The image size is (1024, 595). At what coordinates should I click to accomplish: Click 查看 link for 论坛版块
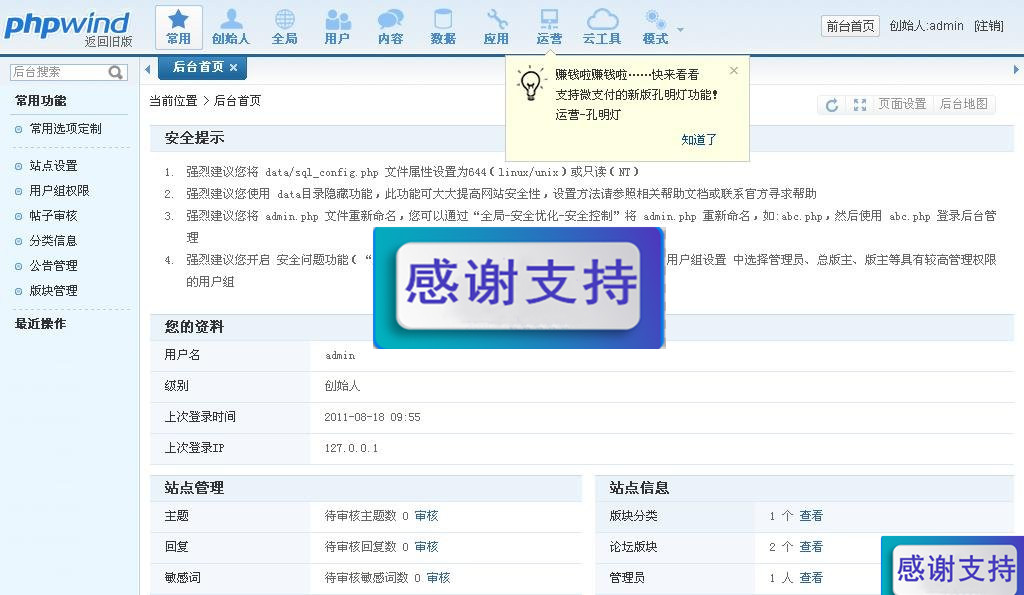coord(811,547)
